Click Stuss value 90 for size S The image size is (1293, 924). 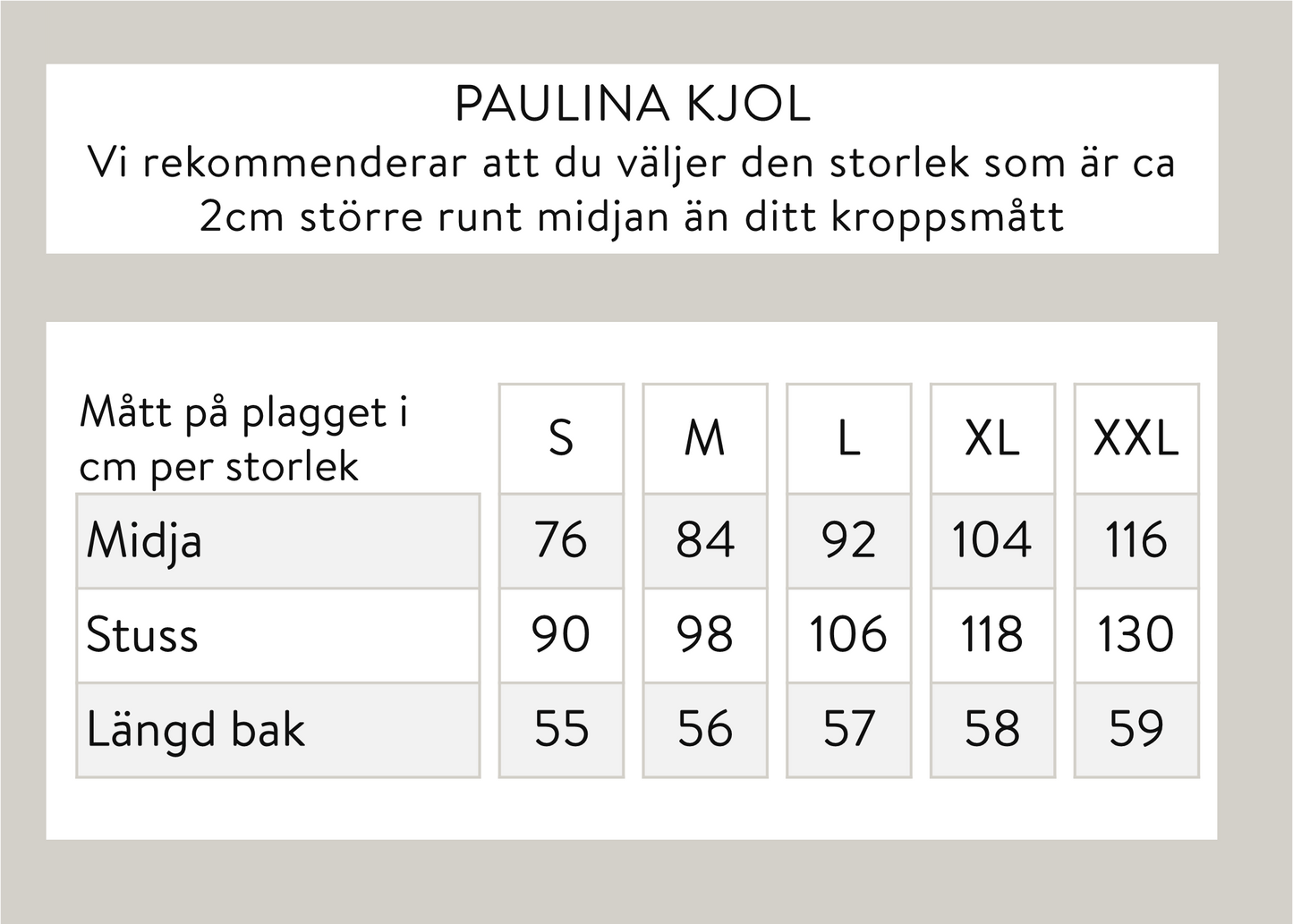[561, 635]
